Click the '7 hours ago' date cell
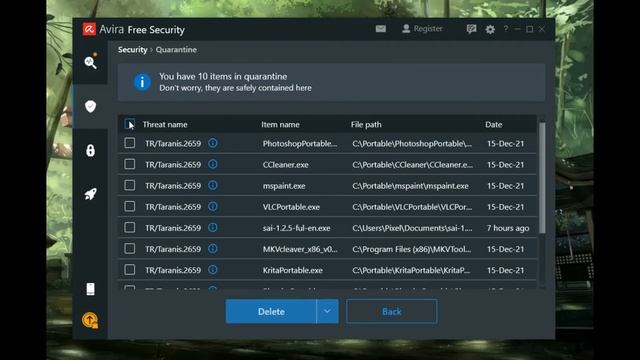 click(x=508, y=228)
